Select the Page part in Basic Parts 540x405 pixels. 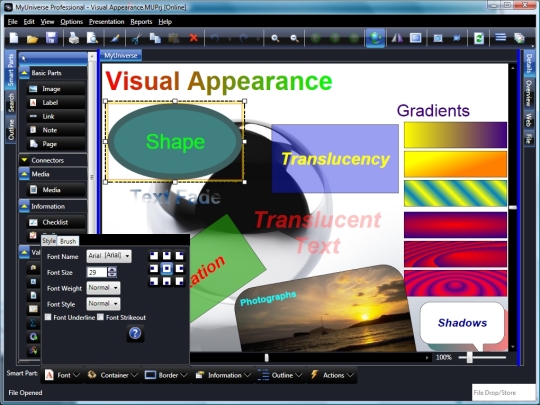56,144
